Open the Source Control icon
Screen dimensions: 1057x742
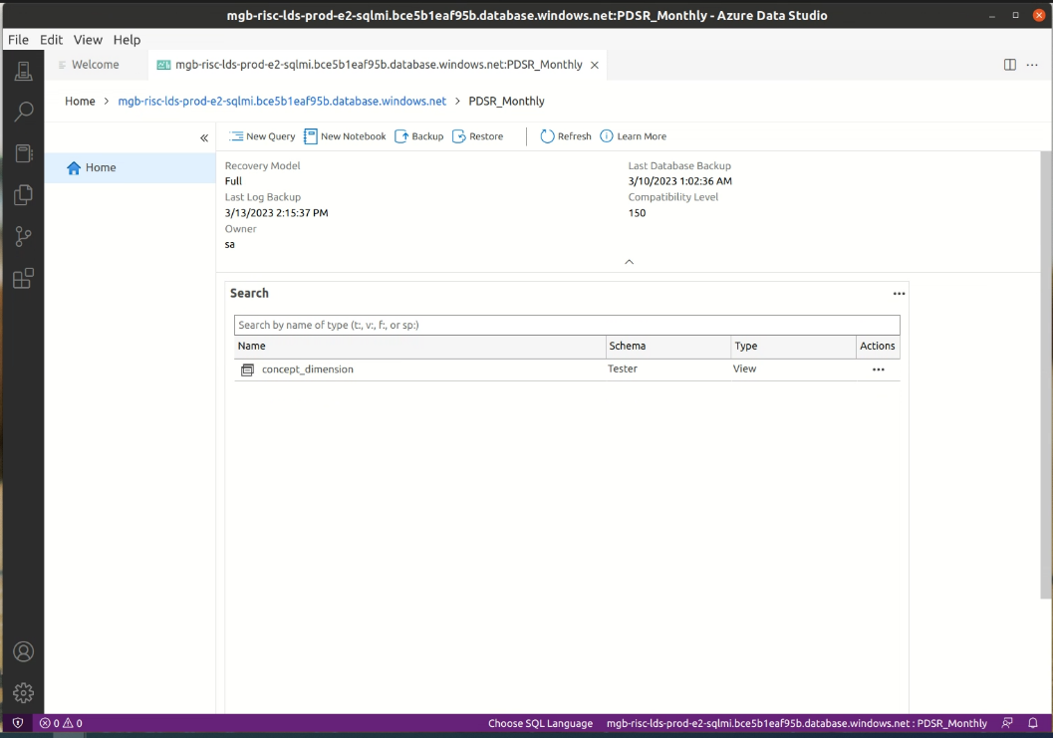[23, 237]
